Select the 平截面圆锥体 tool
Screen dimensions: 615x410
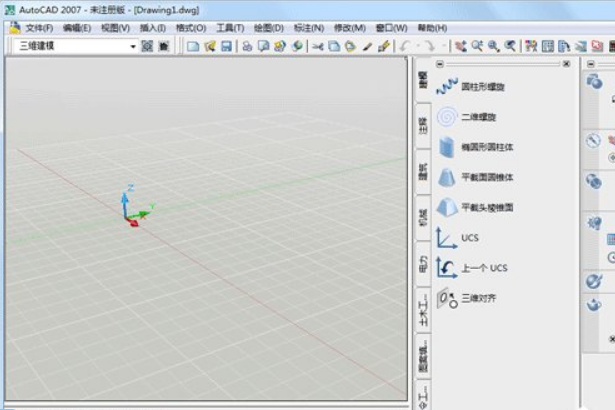point(475,177)
